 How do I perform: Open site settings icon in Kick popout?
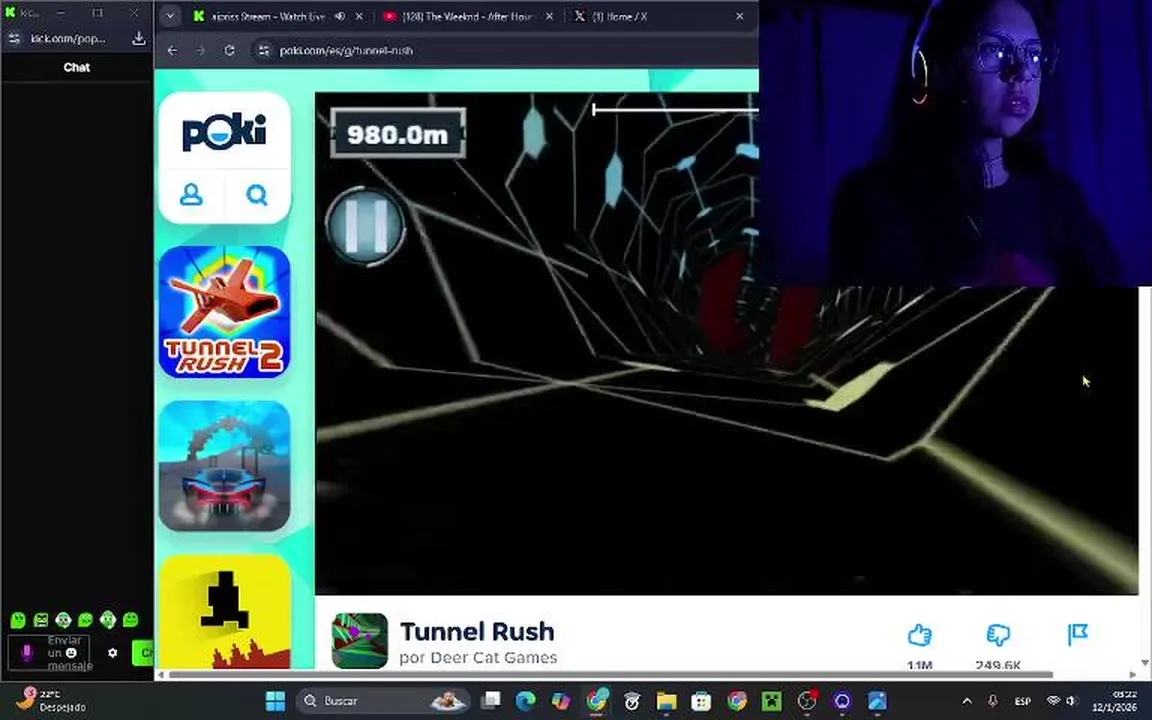[14, 38]
